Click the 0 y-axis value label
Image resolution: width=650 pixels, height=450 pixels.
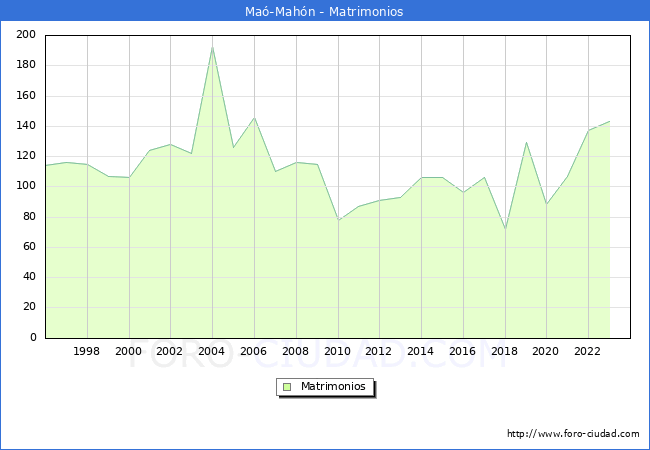click(33, 337)
